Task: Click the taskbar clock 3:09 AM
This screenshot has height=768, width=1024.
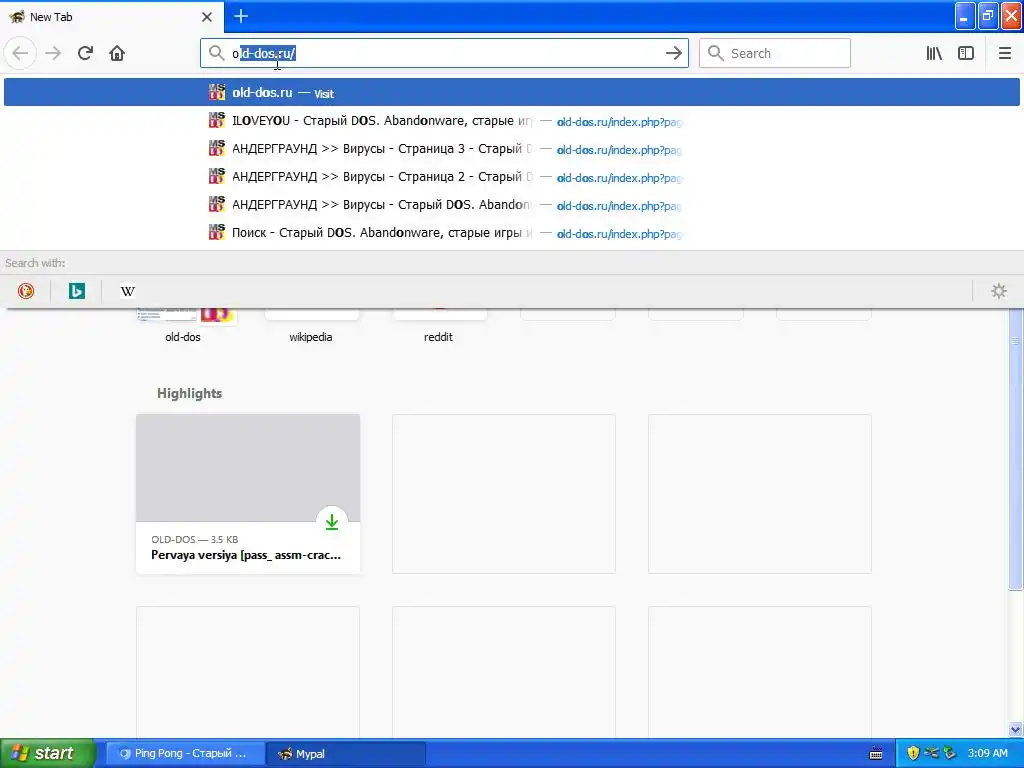Action: click(987, 753)
